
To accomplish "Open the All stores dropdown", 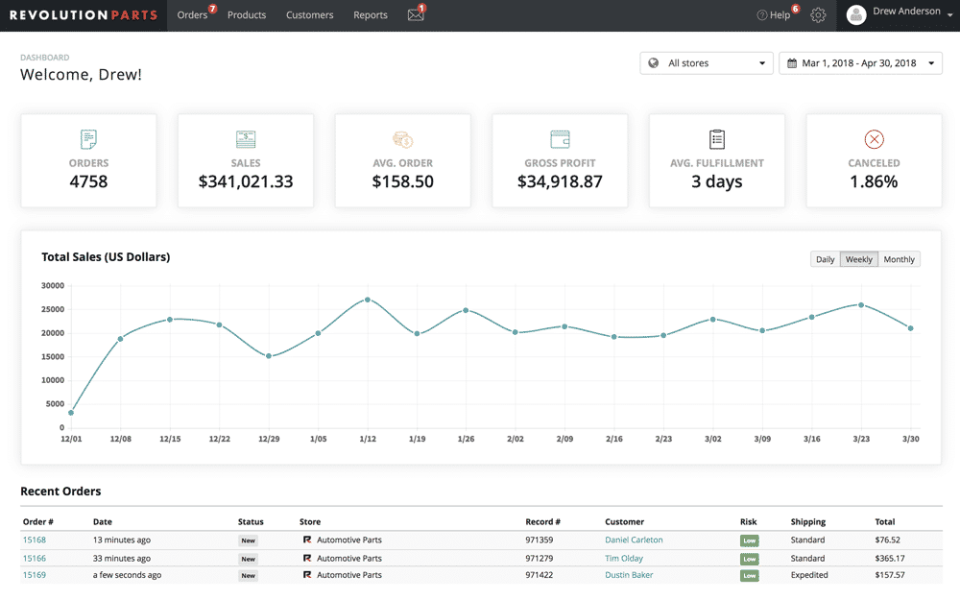I will click(706, 62).
